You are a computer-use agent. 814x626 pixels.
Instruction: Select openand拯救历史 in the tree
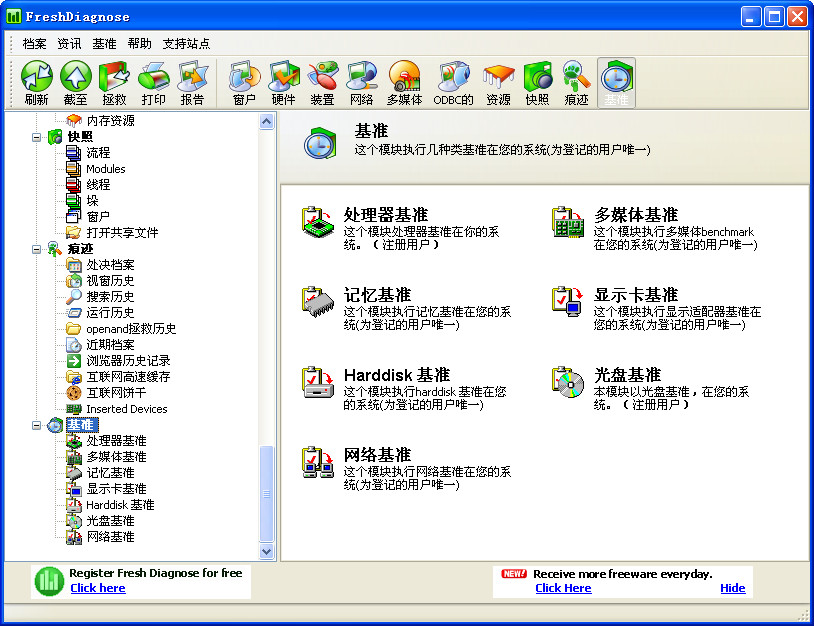(x=131, y=329)
